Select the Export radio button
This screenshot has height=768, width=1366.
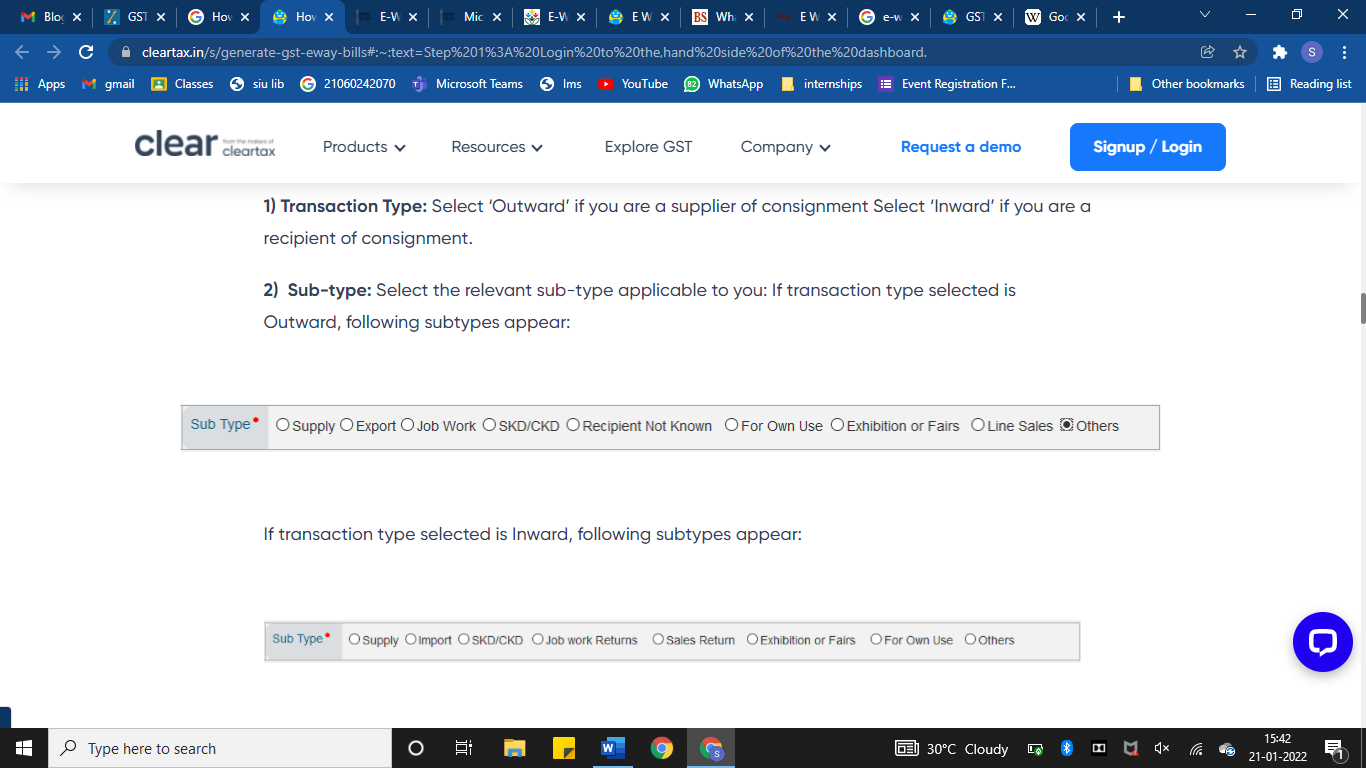point(347,425)
